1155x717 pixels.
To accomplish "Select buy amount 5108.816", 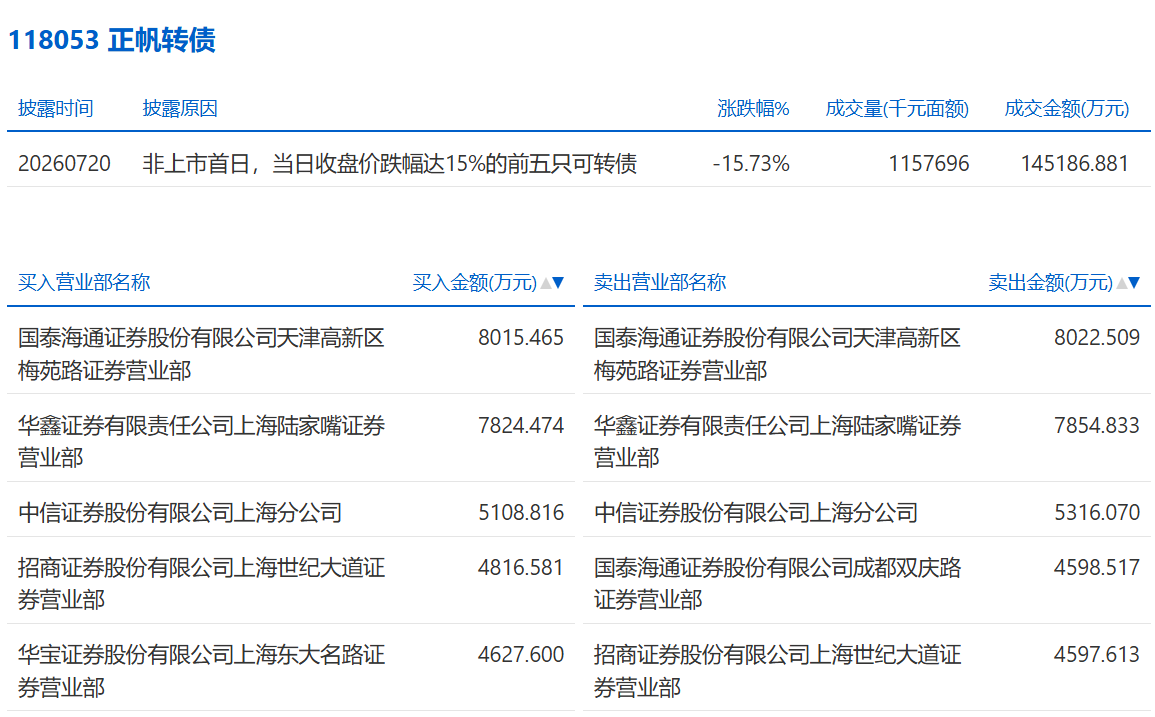I will tap(521, 513).
